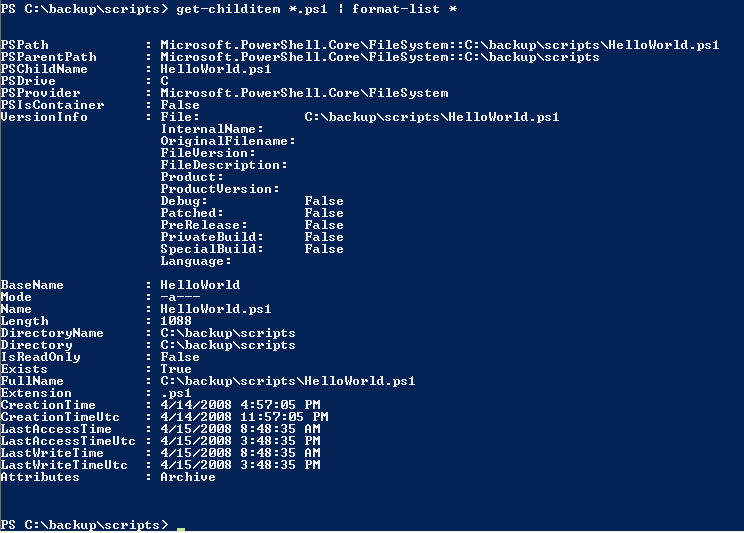The width and height of the screenshot is (744, 533).
Task: Click the Extension value .ps1
Action: click(x=175, y=393)
